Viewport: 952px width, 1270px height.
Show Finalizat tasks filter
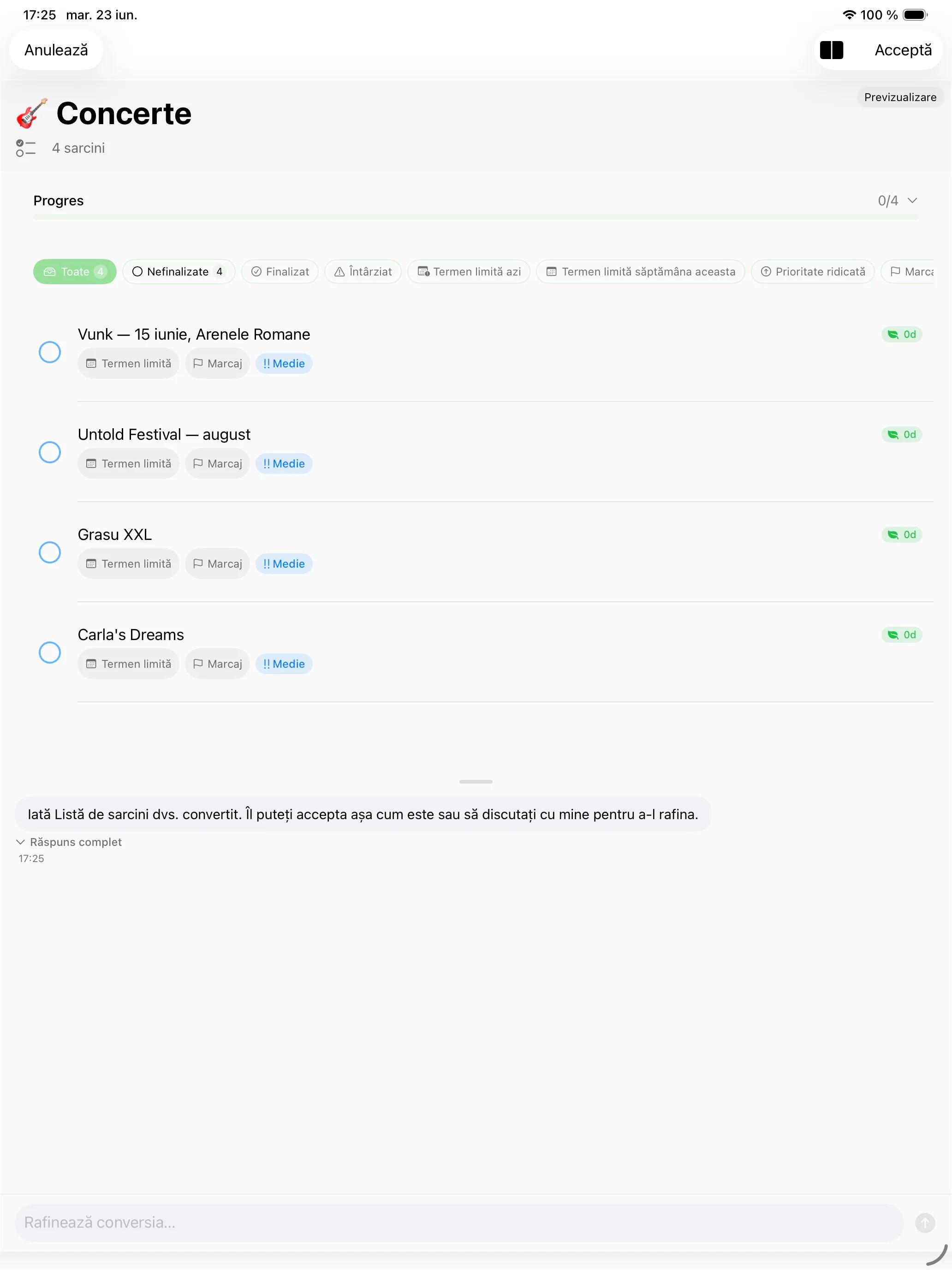pos(280,271)
